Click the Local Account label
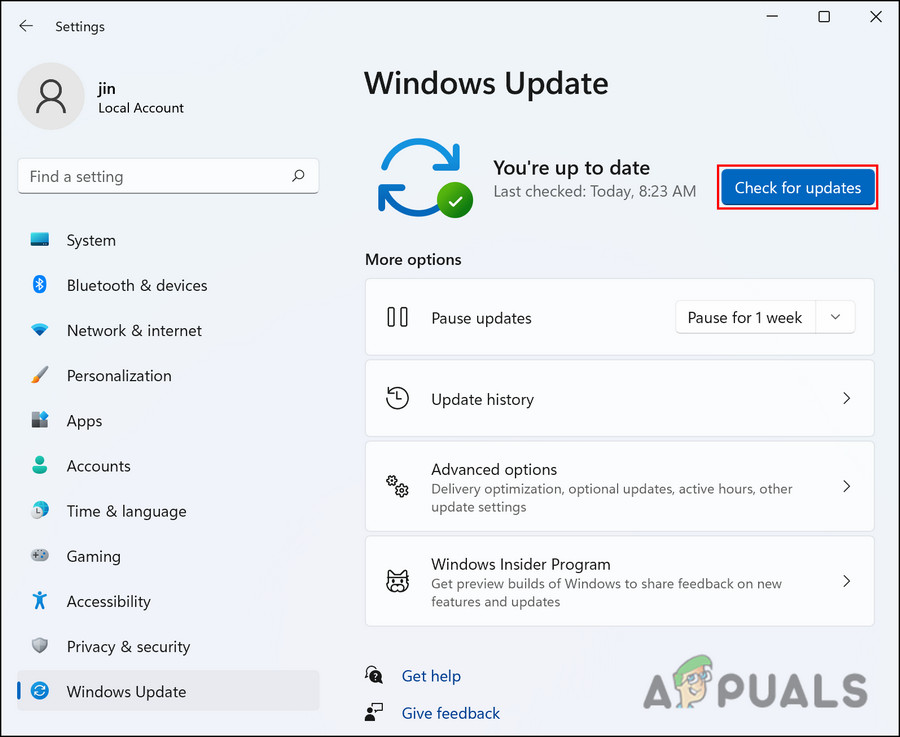Viewport: 900px width, 737px height. tap(141, 108)
